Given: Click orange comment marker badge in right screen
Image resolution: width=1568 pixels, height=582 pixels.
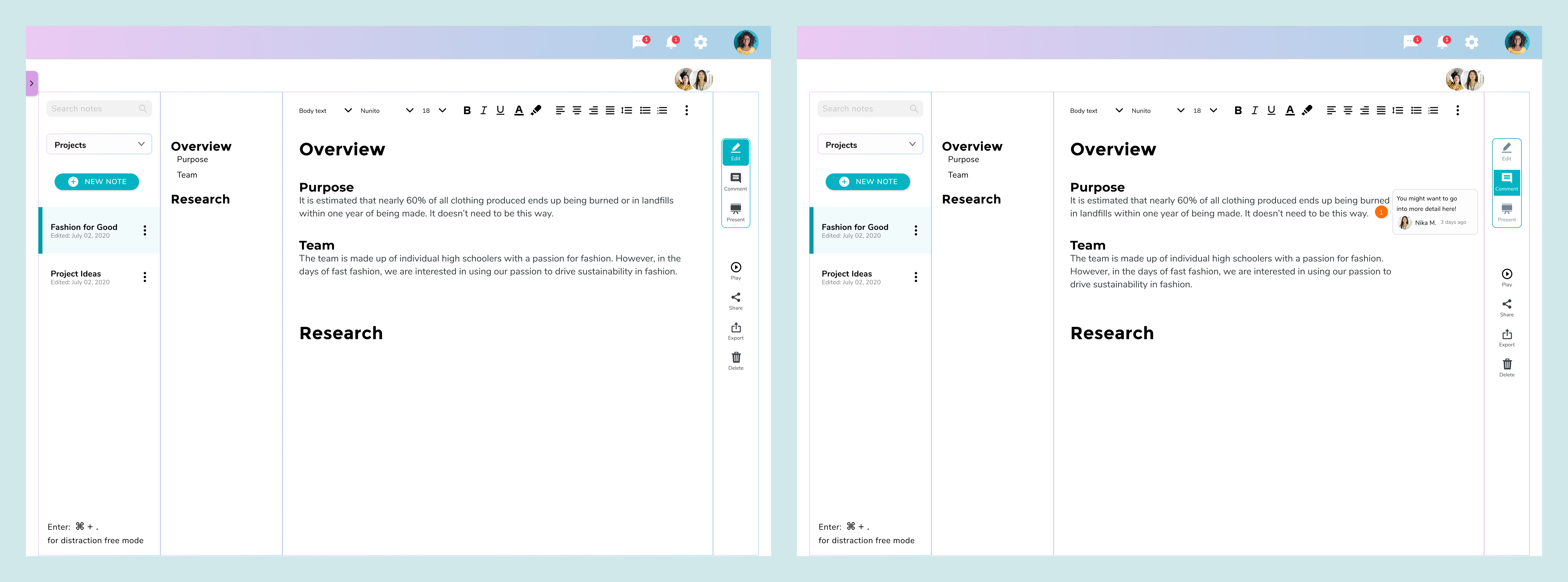Looking at the screenshot, I should coord(1381,213).
